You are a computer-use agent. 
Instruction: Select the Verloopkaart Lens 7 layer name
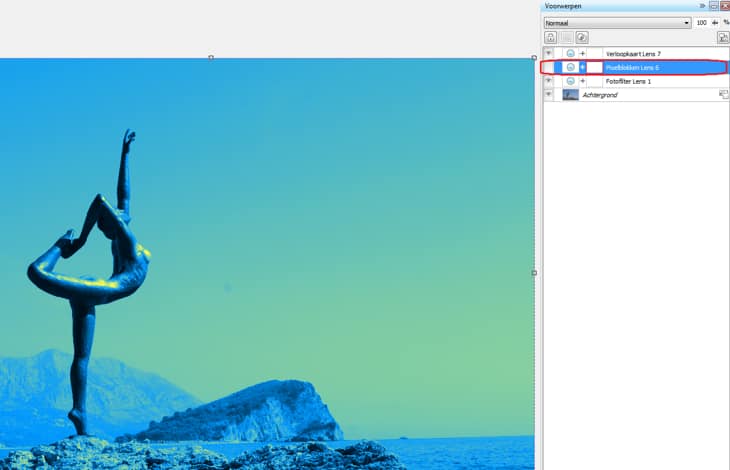tap(632, 53)
